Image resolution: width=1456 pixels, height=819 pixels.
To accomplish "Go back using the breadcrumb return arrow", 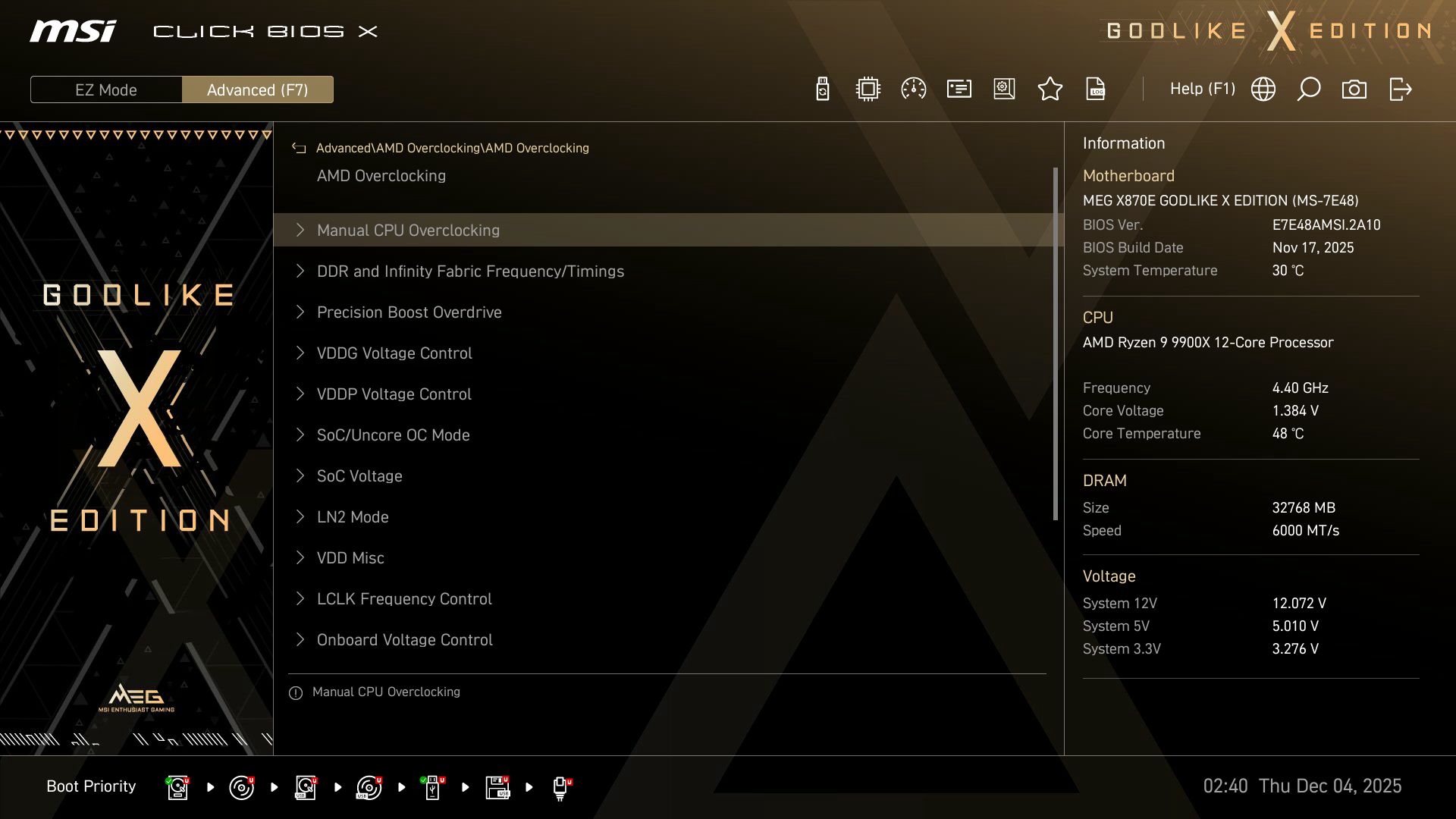I will coord(299,148).
